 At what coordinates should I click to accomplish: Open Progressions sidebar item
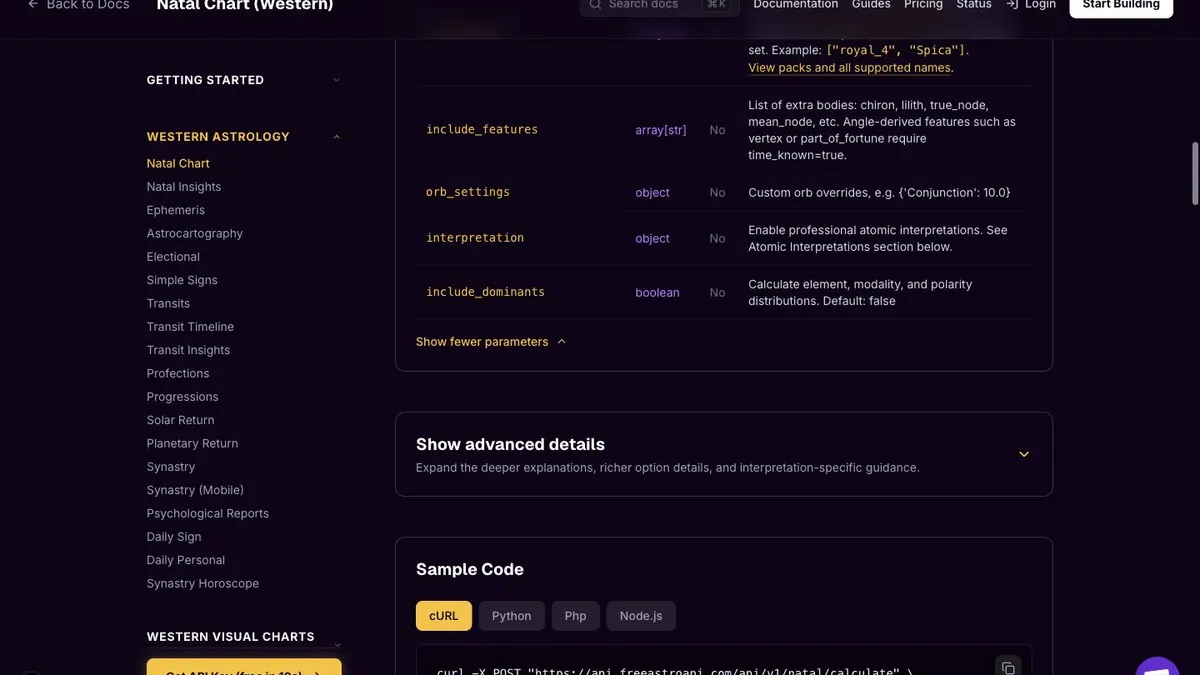(x=182, y=397)
